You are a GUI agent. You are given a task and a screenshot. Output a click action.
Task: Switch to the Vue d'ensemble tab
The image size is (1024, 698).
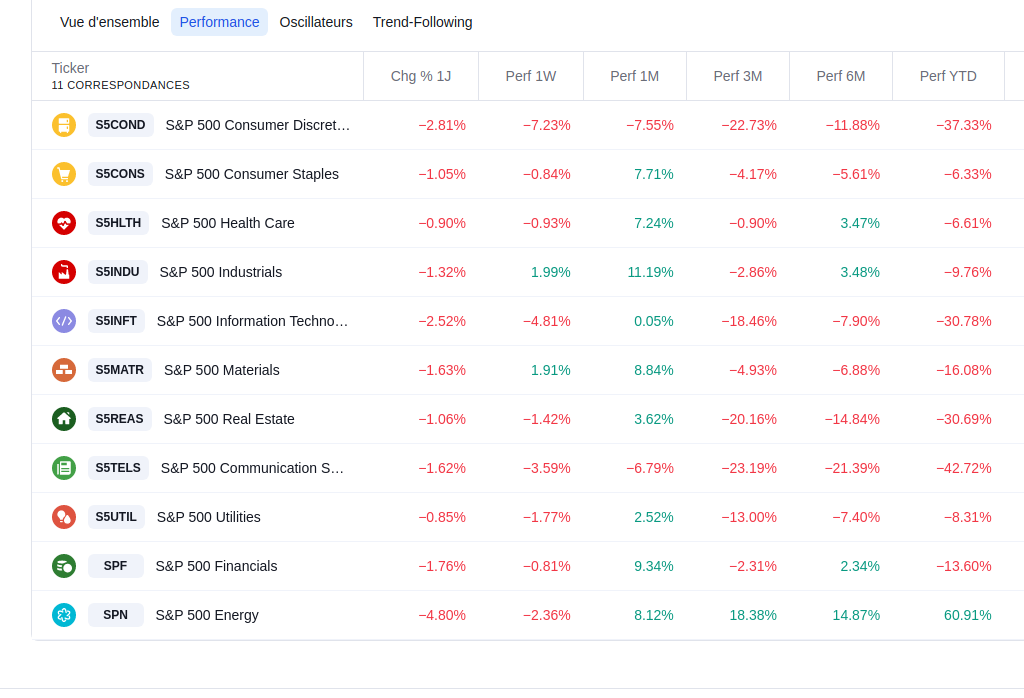pyautogui.click(x=109, y=22)
